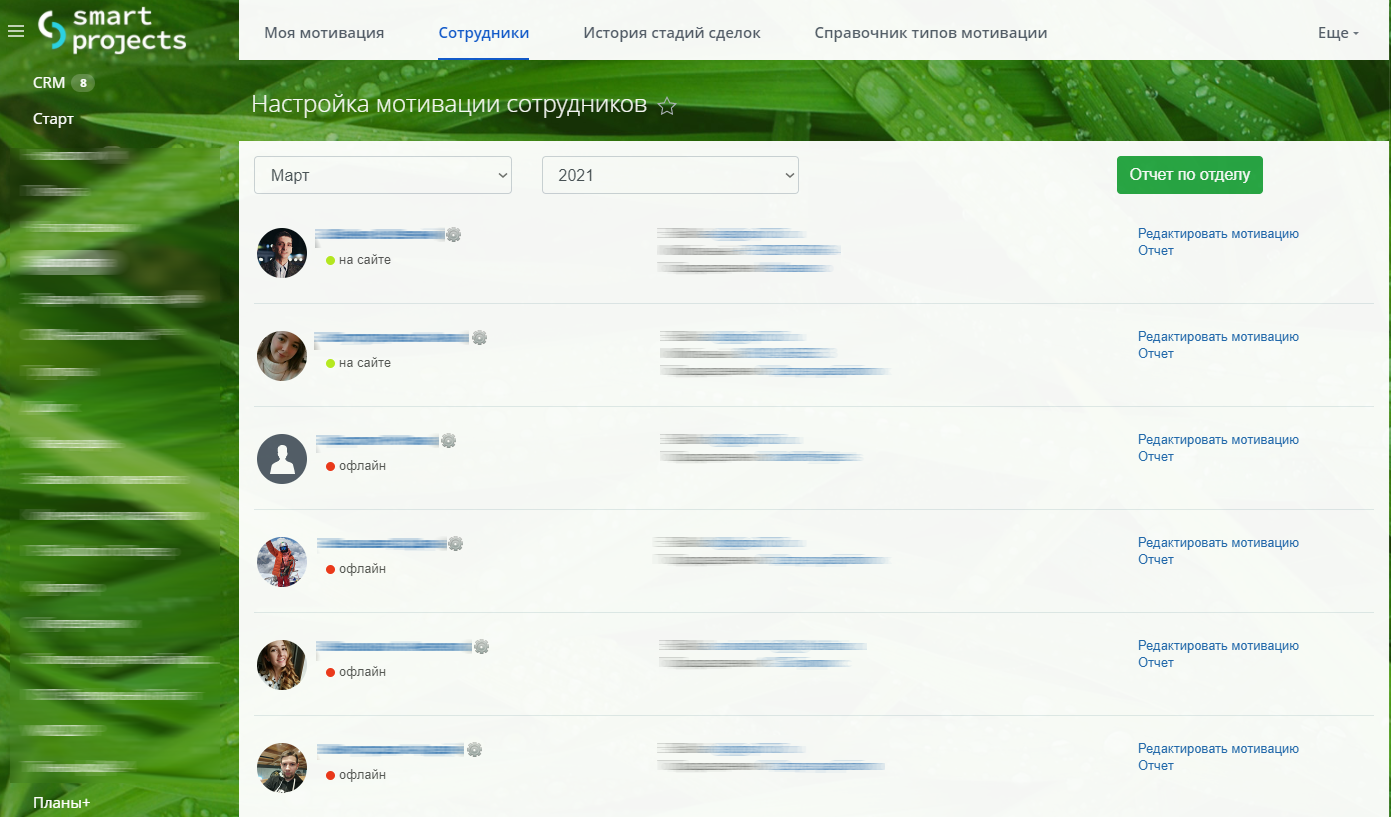Viewport: 1391px width, 817px height.
Task: Switch to the Моя мотивация tab
Action: point(324,33)
